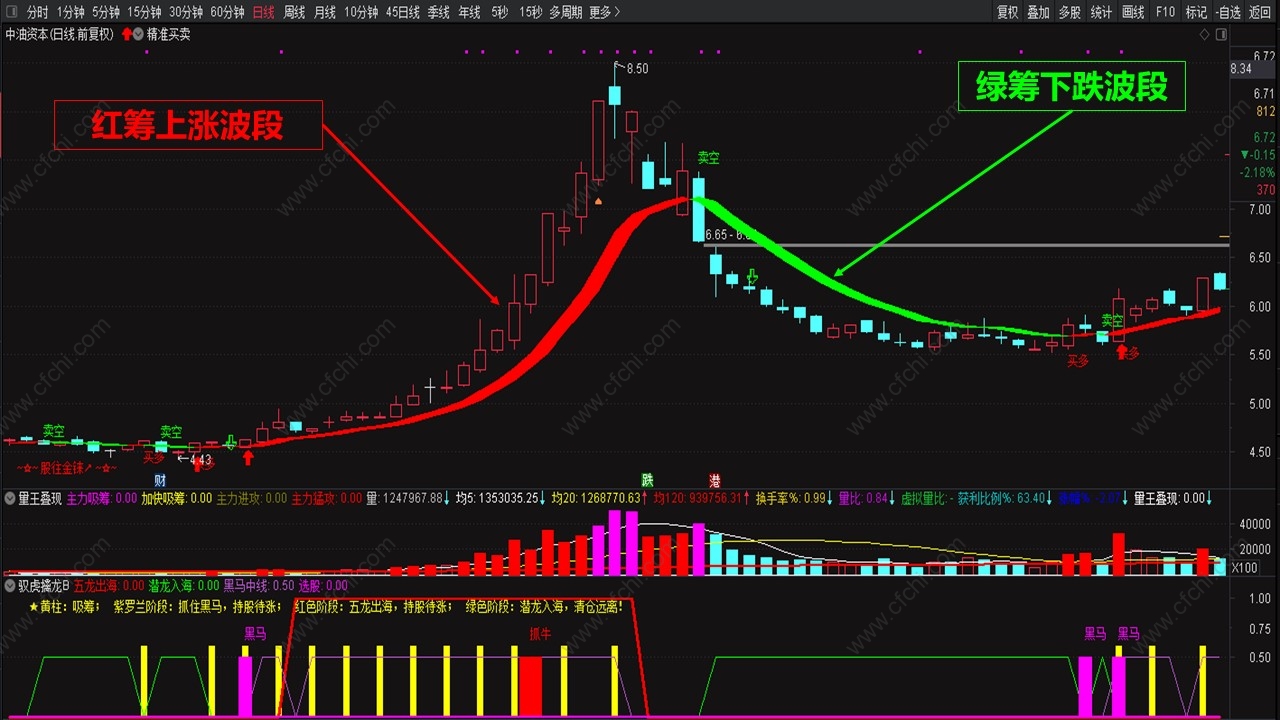Switch to 月线 monthly chart
Viewport: 1280px width, 720px height.
click(325, 12)
